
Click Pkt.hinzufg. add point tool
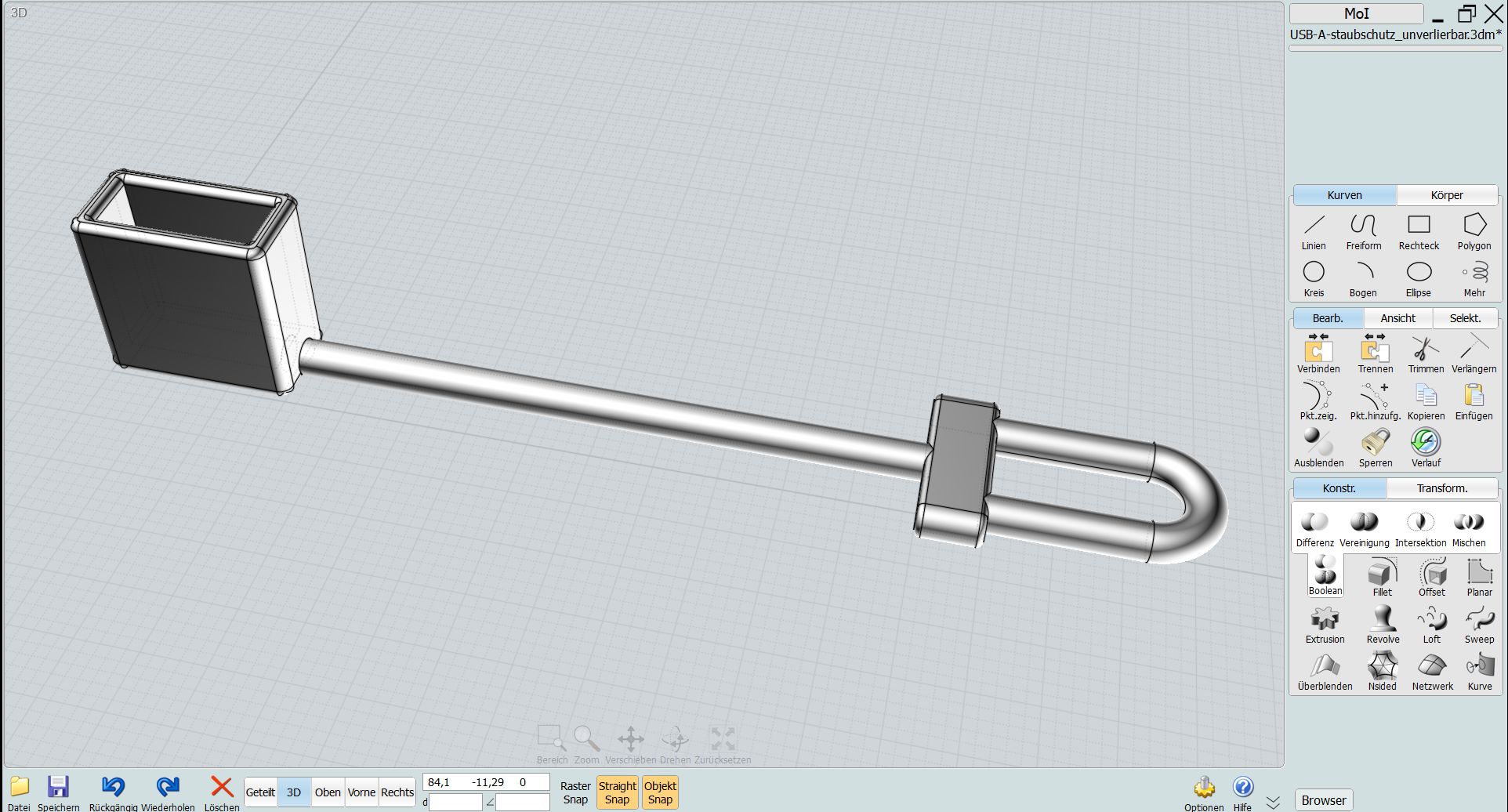(x=1376, y=401)
